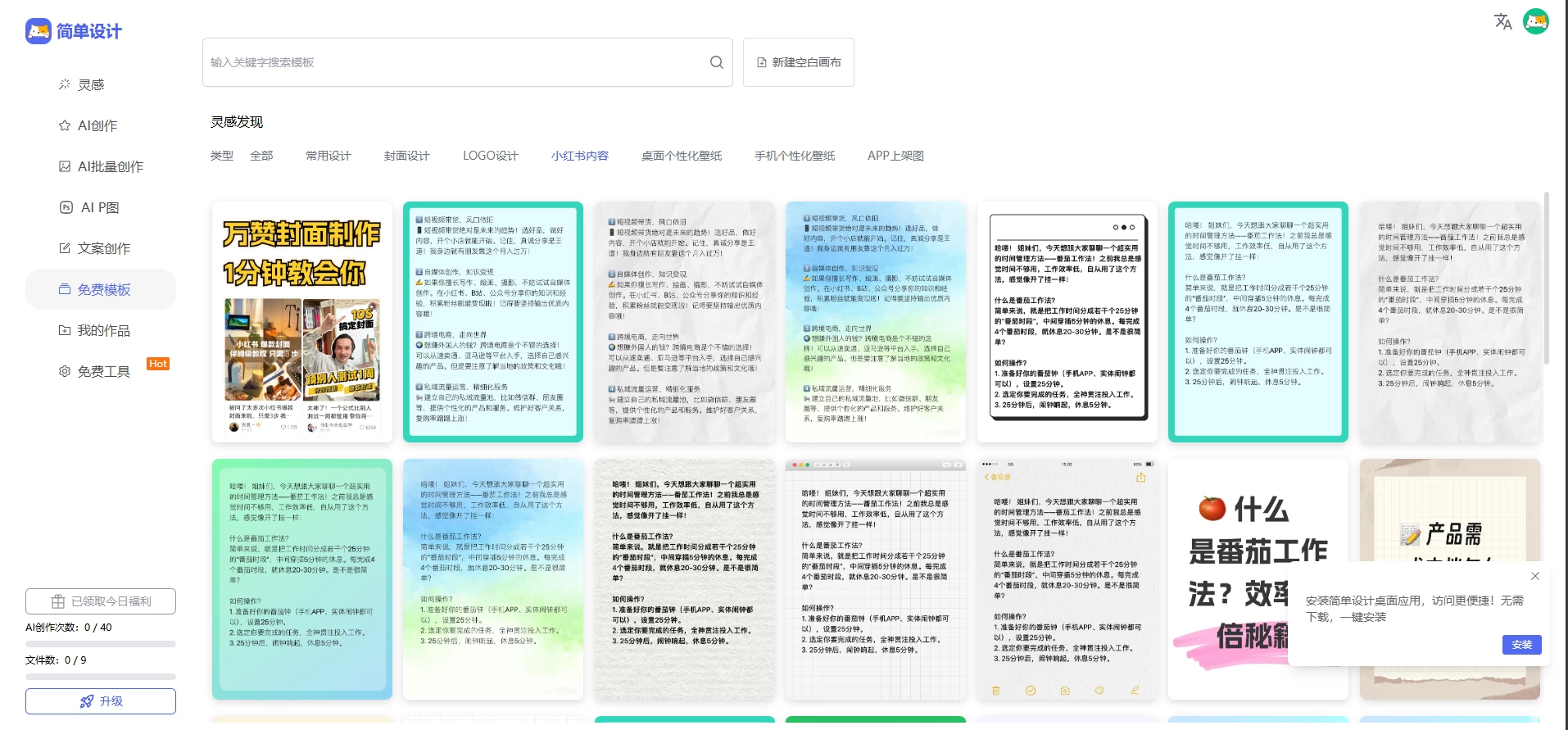Filter by 手机个性化壁纸 category

(794, 156)
